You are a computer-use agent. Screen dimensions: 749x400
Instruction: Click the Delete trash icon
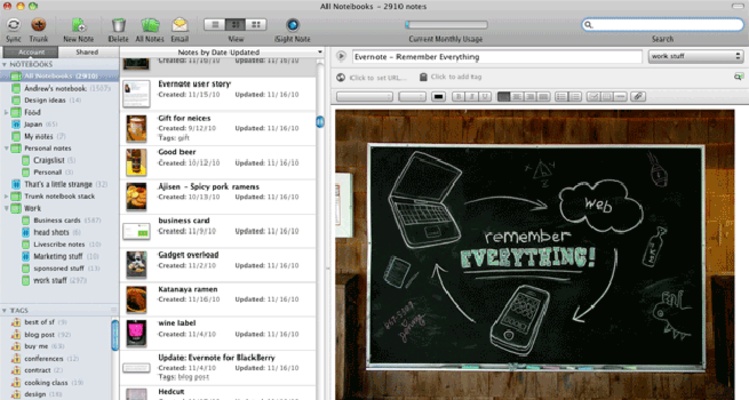118,25
